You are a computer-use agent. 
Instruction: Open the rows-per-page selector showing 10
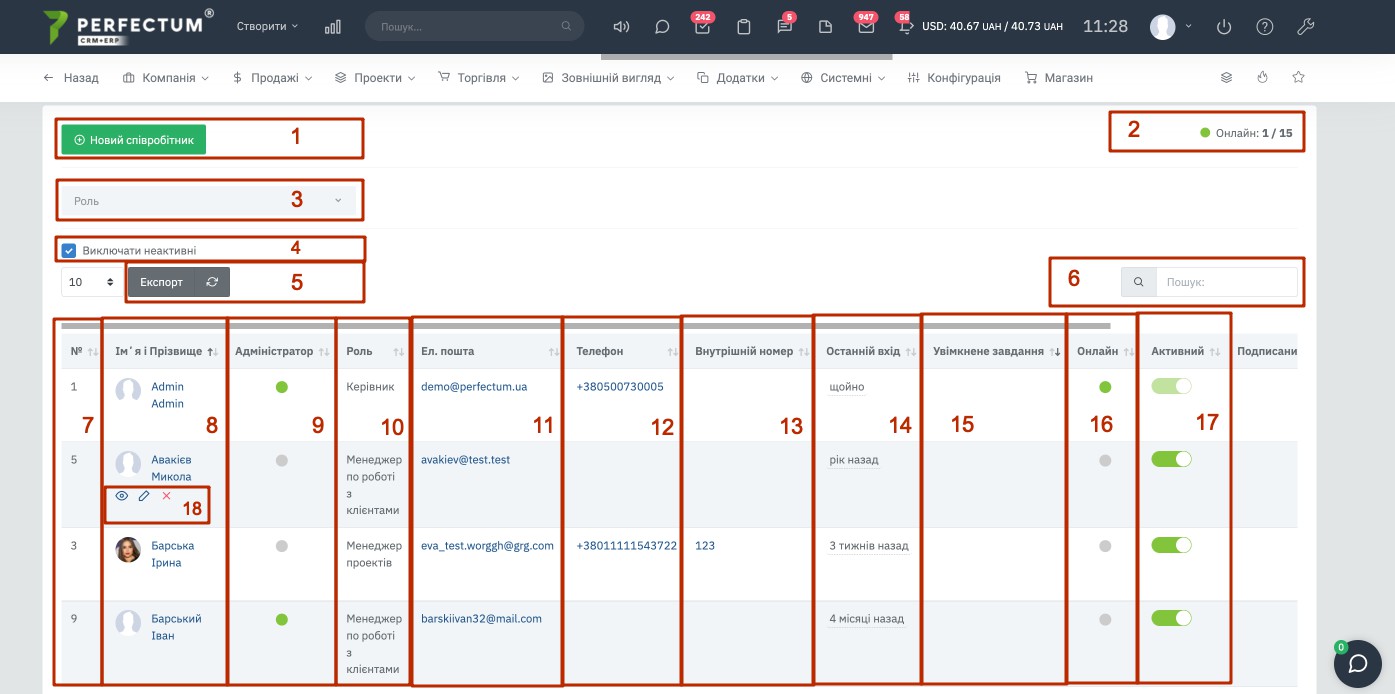click(90, 283)
